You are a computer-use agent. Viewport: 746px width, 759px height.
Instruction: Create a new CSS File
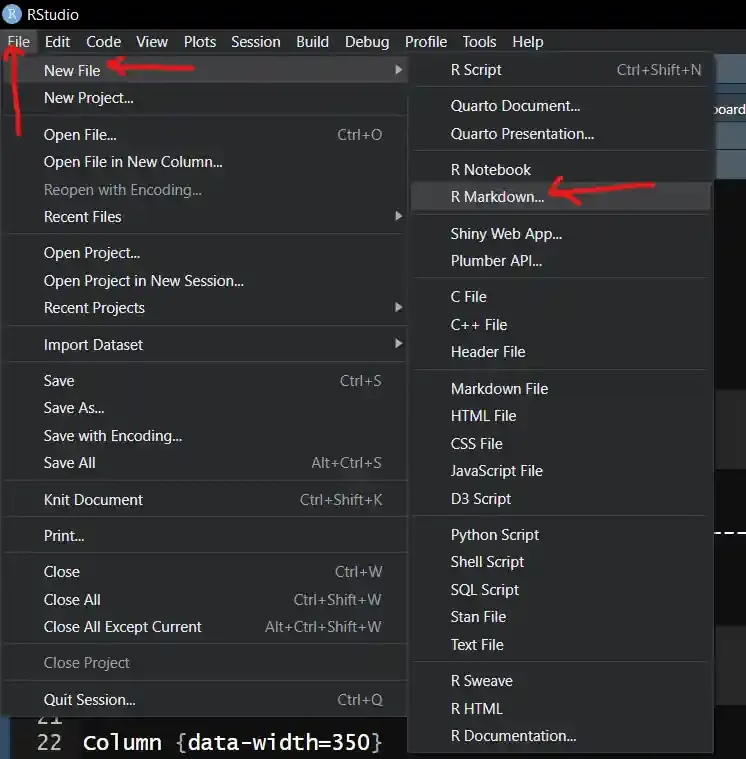click(x=562, y=444)
